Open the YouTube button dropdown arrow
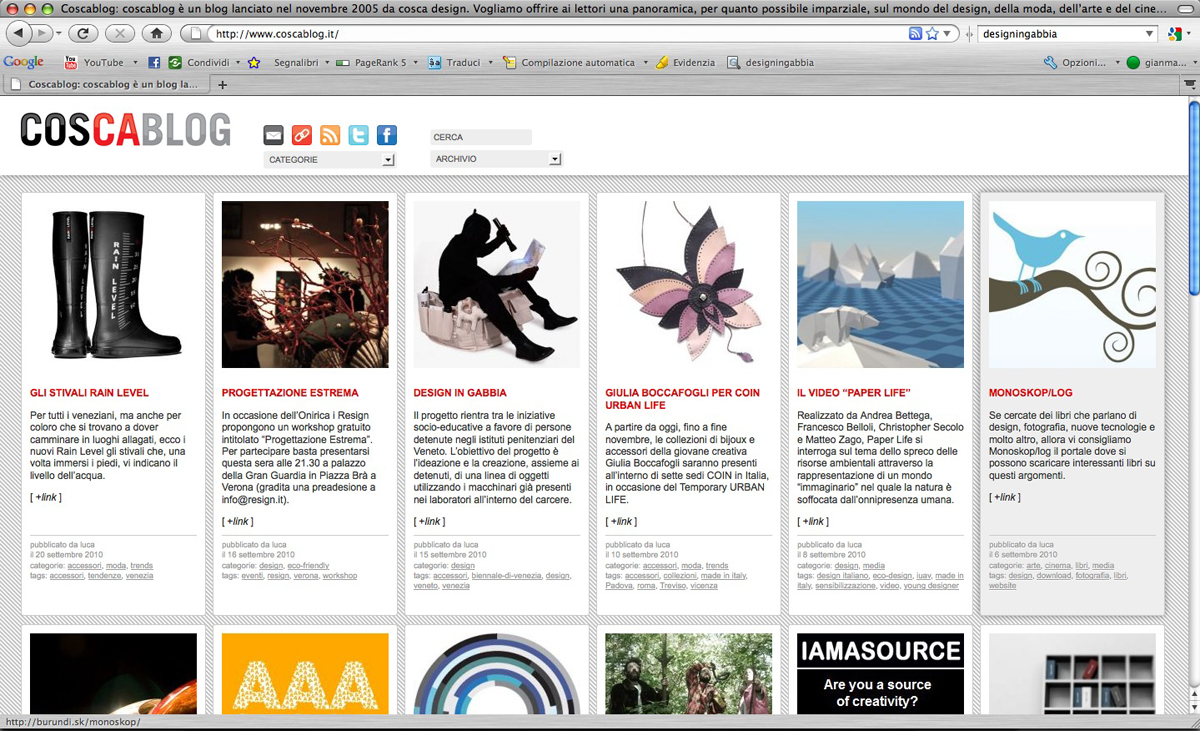The height and width of the screenshot is (731, 1200). click(x=136, y=62)
